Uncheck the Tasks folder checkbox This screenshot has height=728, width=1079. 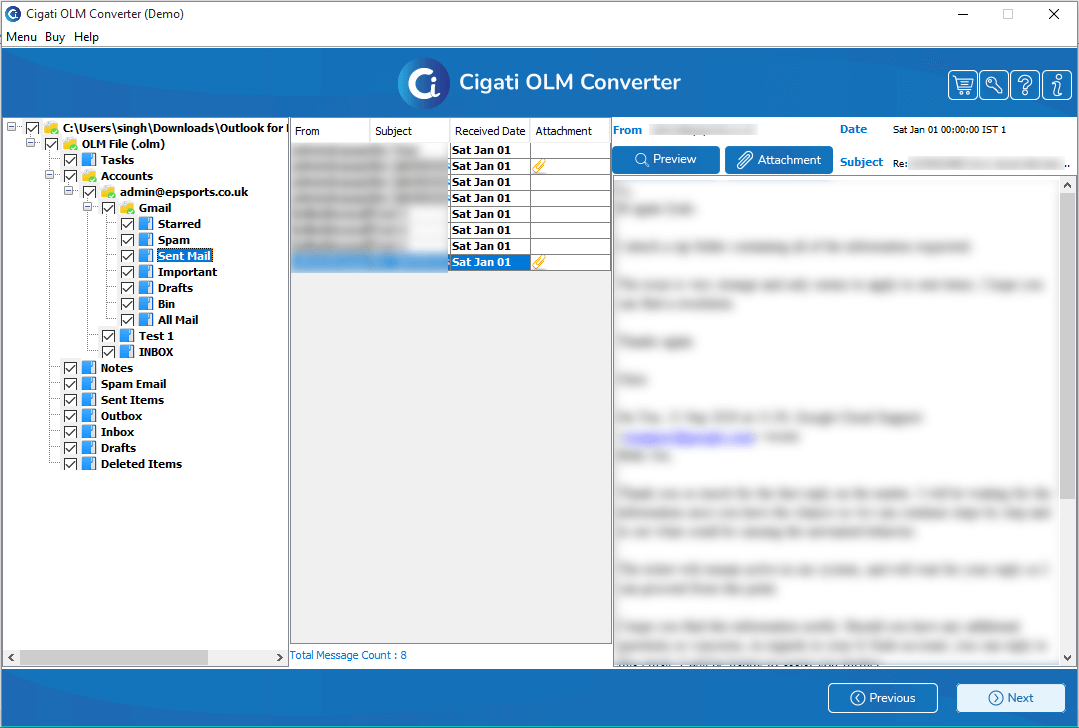click(70, 160)
